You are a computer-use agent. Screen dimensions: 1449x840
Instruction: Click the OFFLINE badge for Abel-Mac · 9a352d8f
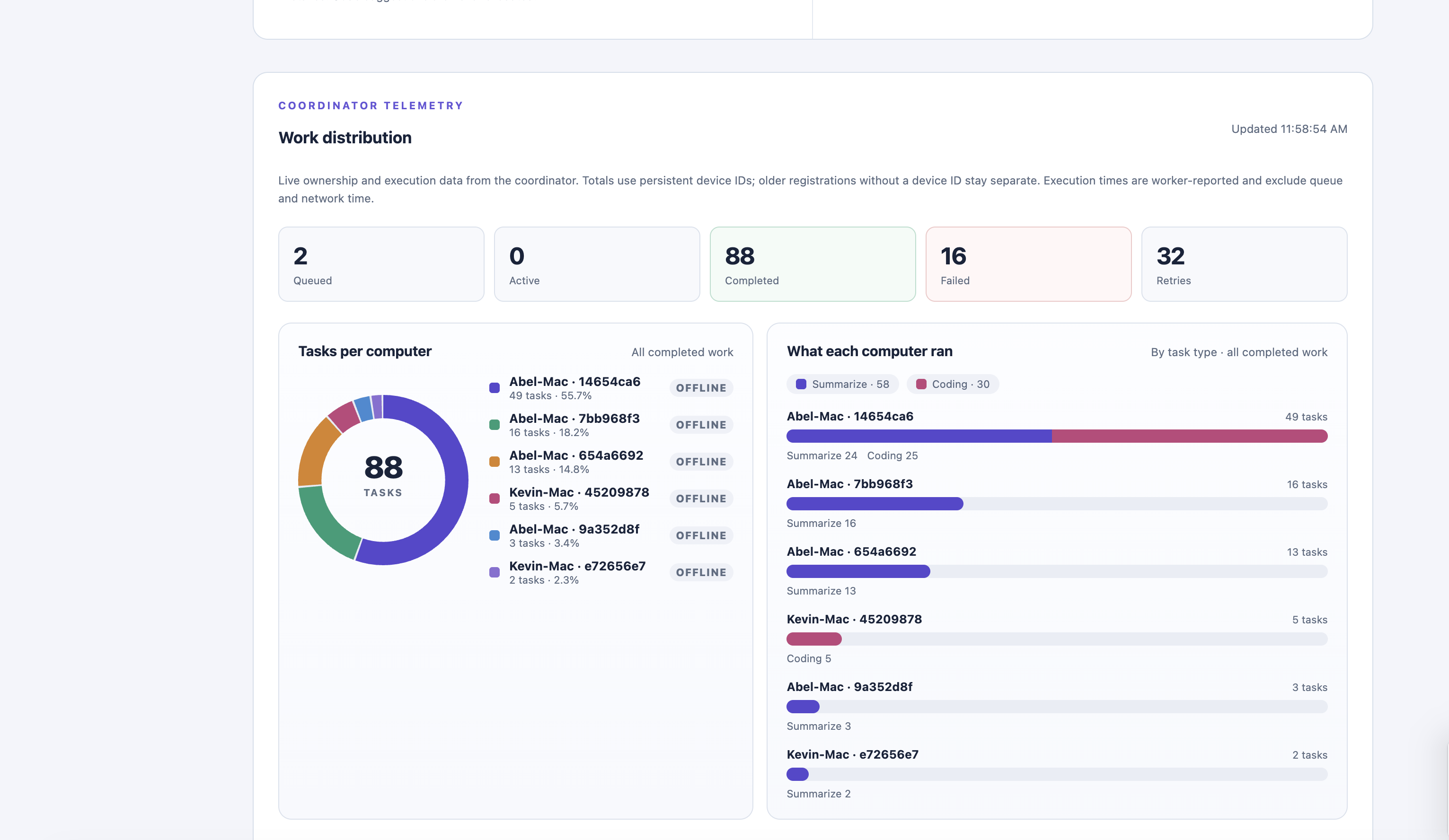[x=701, y=535]
